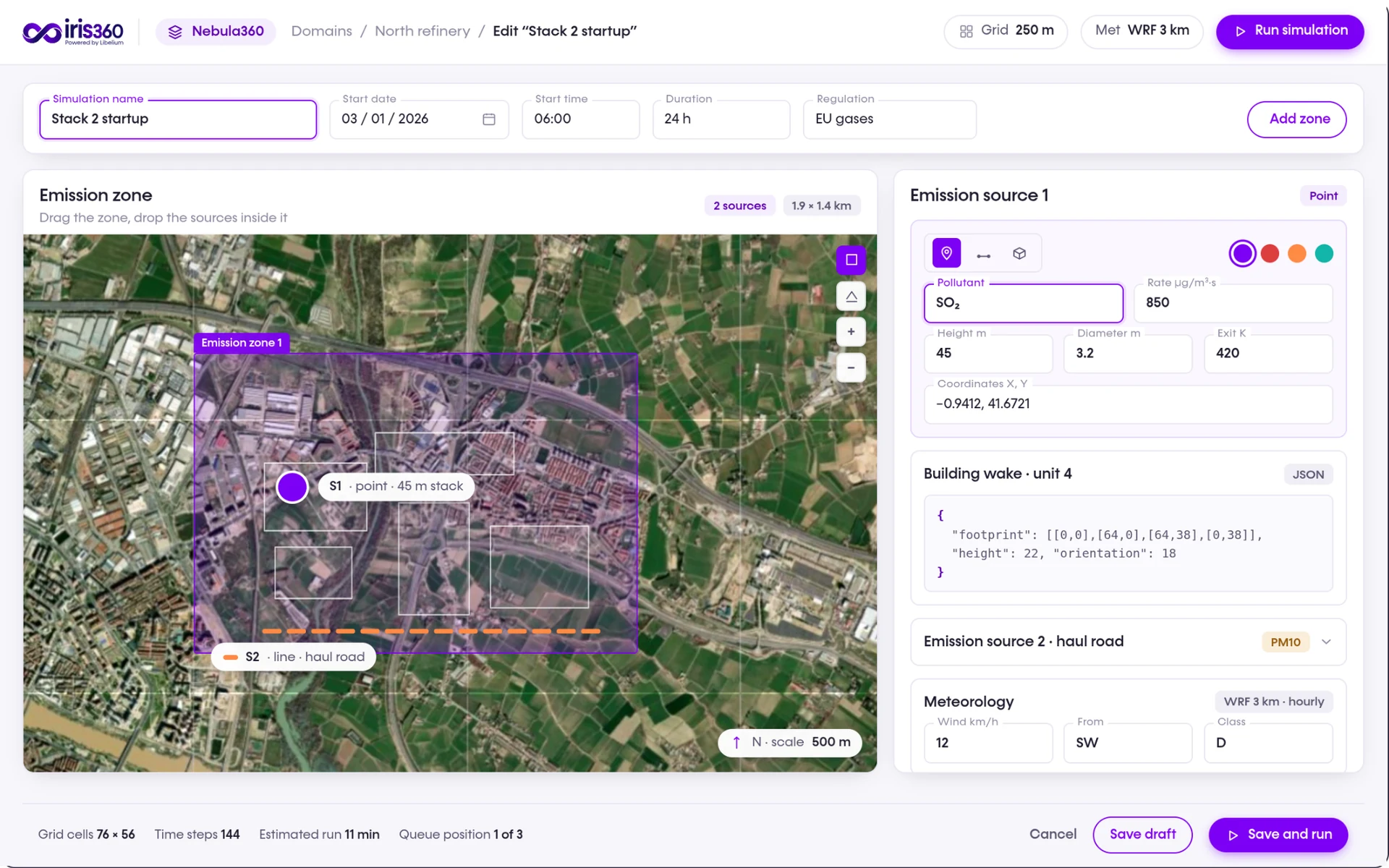Click the S1 purple source marker on map

tap(292, 487)
